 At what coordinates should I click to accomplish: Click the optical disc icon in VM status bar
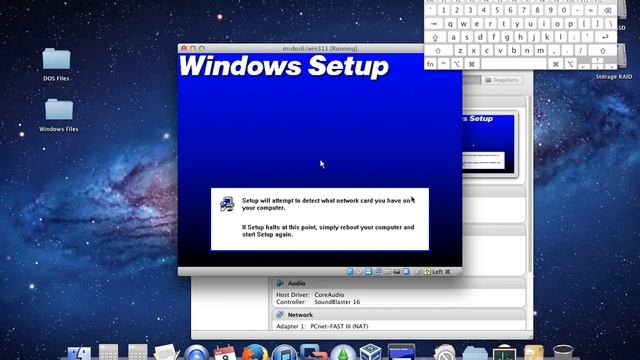[359, 271]
